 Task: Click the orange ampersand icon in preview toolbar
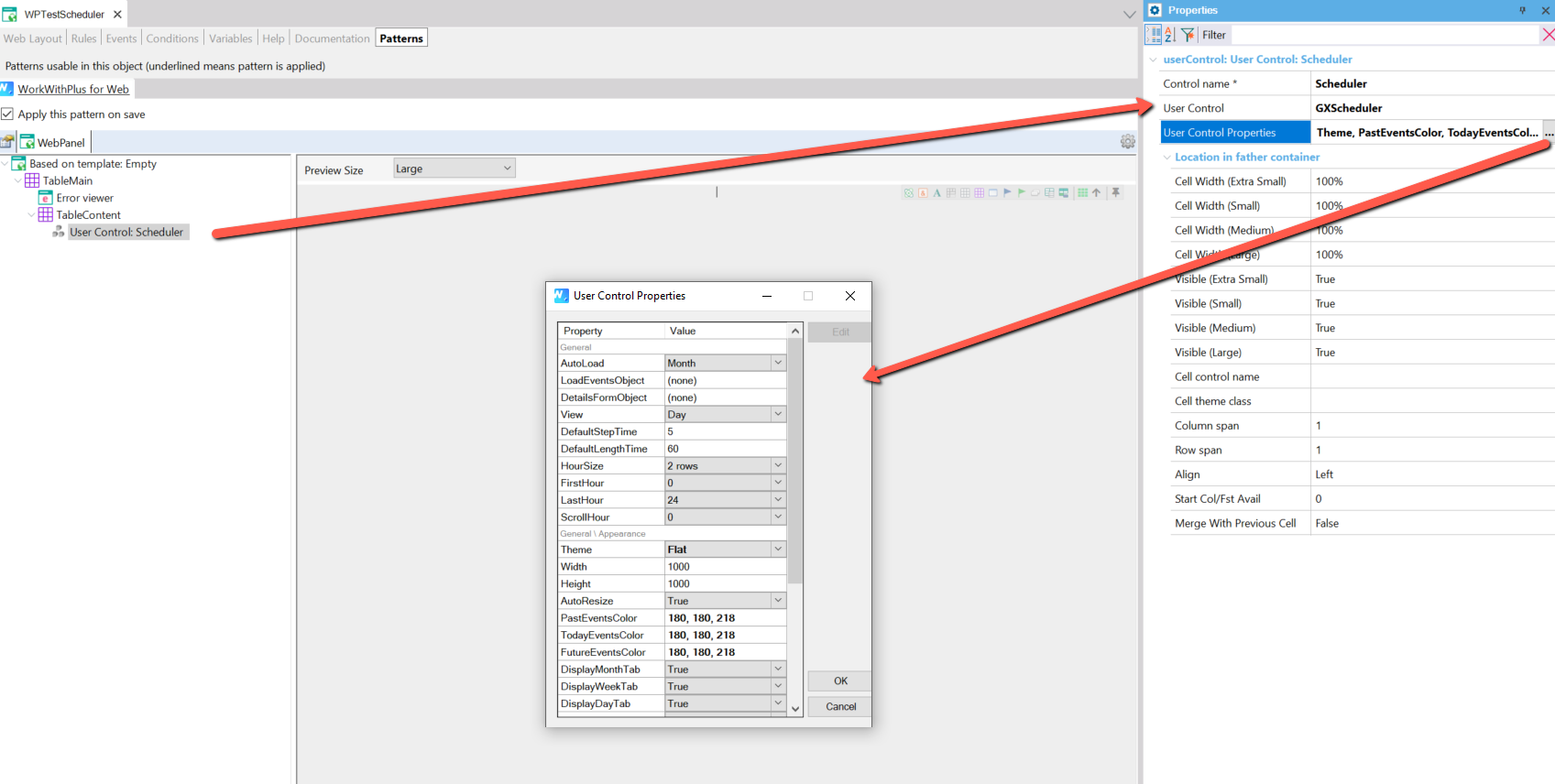(x=923, y=192)
